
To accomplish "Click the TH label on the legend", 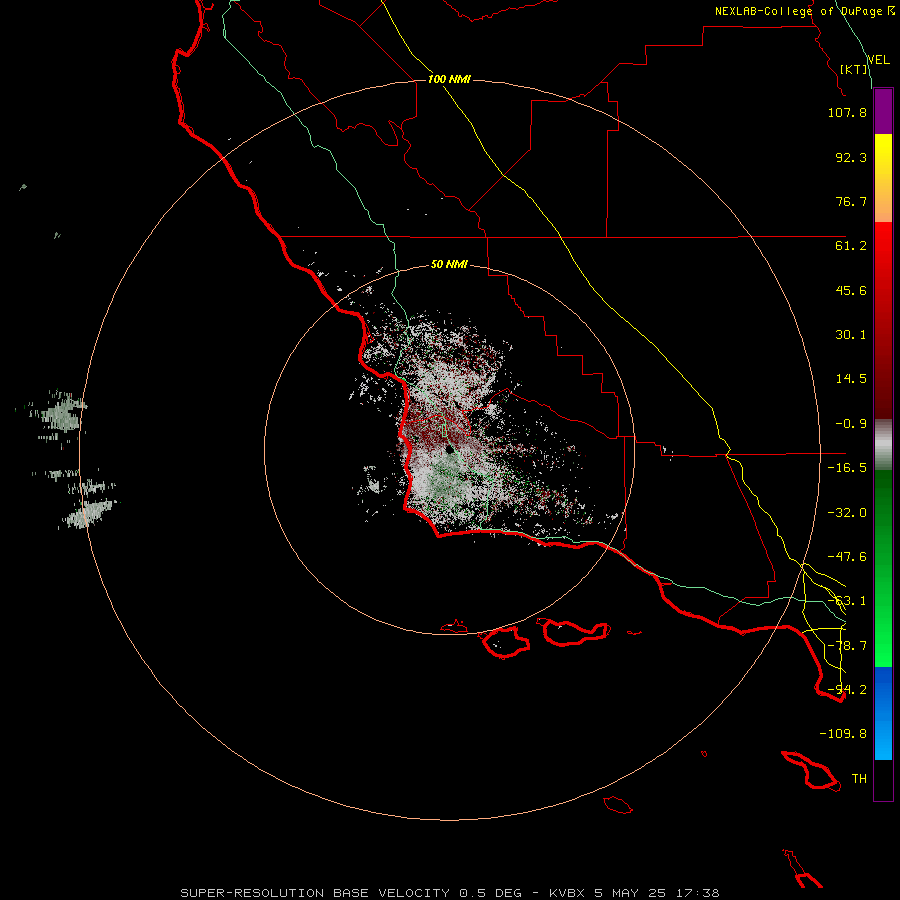I will point(859,779).
